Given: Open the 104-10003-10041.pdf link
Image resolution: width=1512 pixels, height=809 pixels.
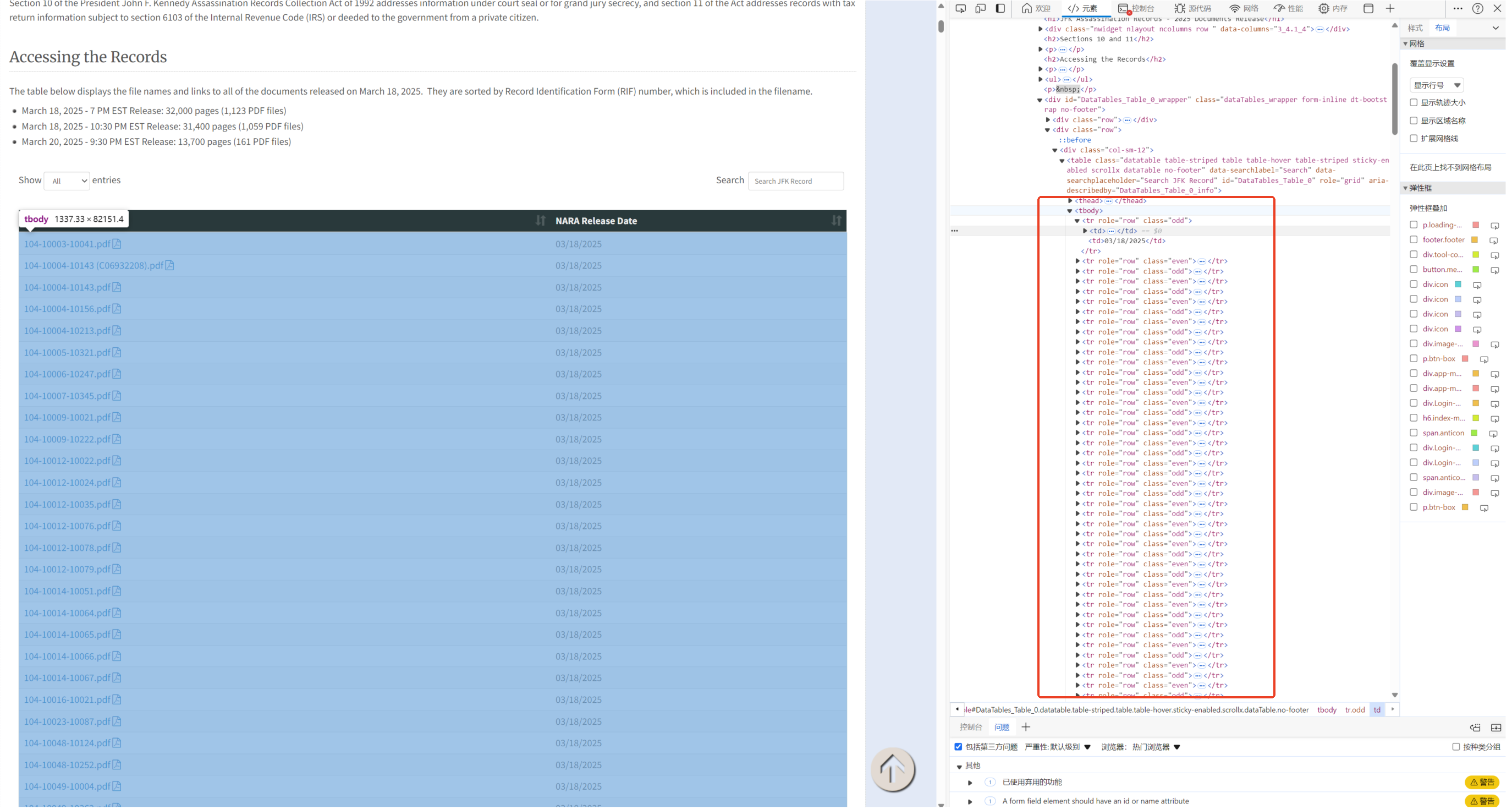Looking at the screenshot, I should [x=67, y=244].
